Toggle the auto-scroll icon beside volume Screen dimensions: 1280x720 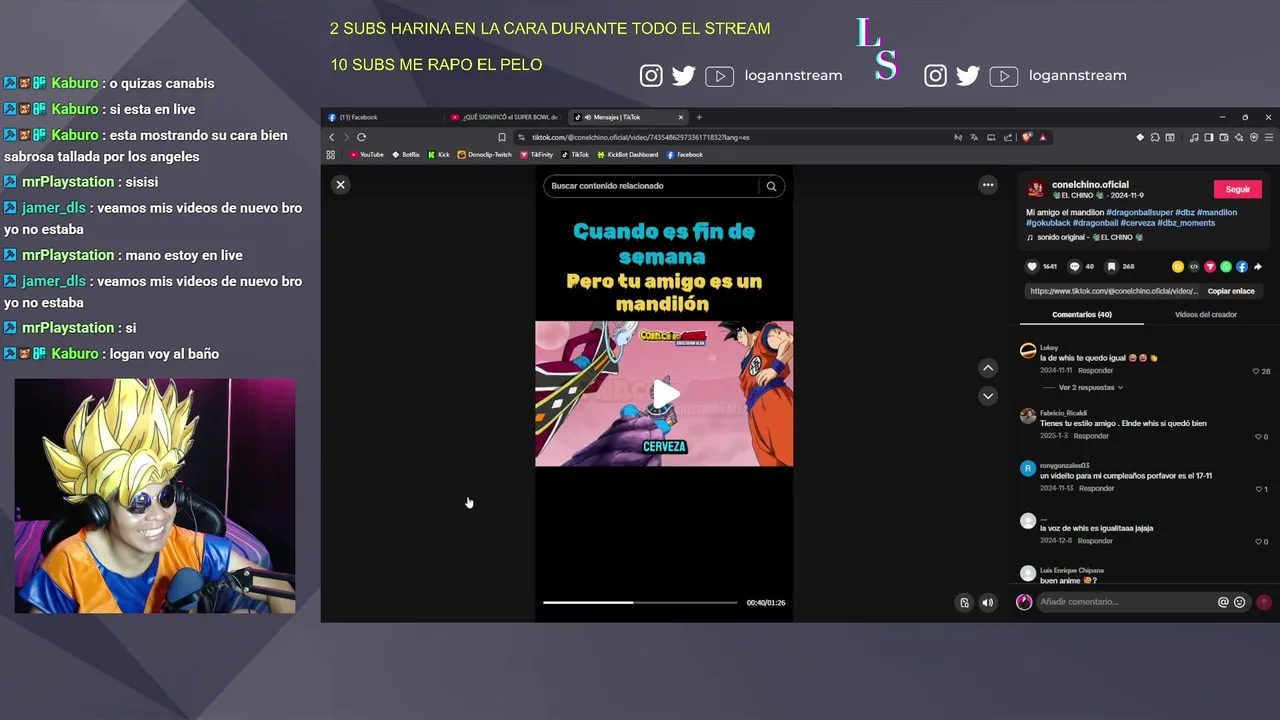[x=964, y=603]
